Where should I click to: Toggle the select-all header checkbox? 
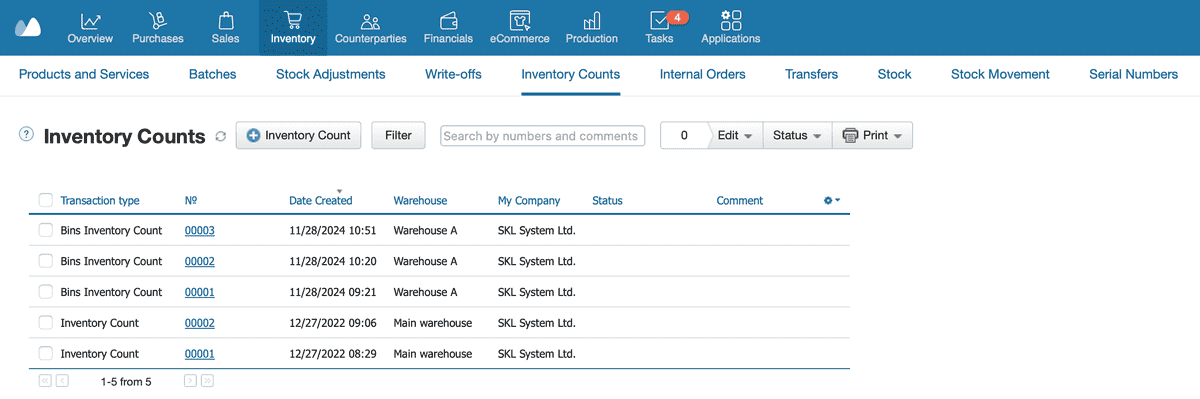(x=45, y=200)
